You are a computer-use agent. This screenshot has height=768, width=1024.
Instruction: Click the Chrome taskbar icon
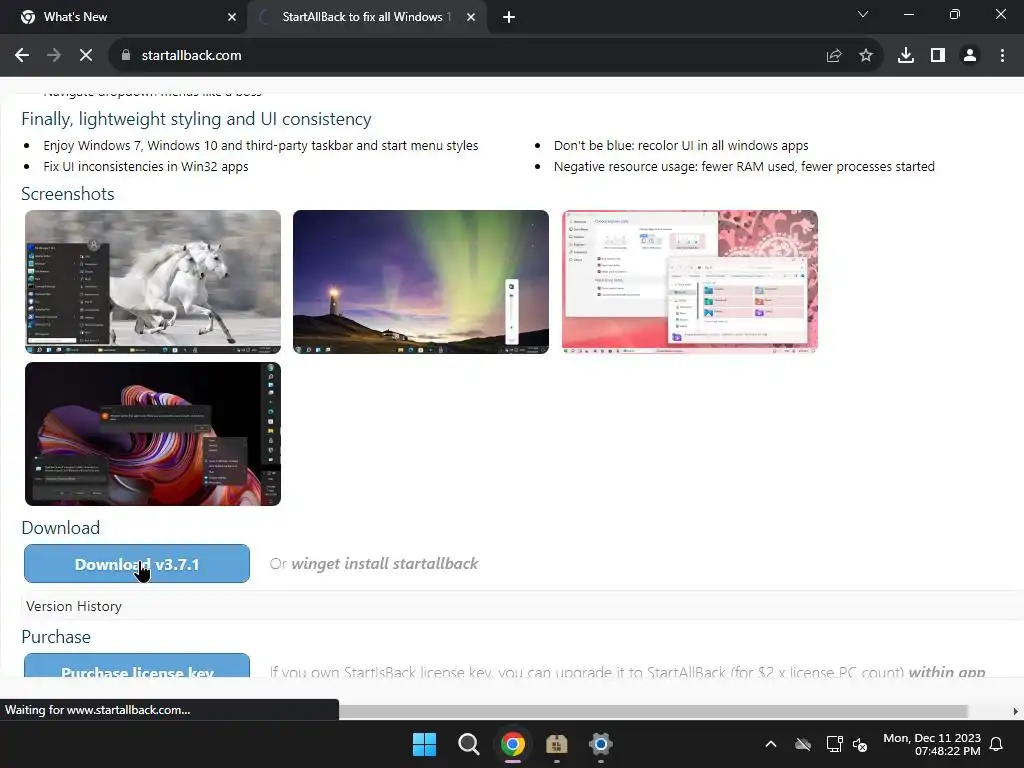(x=513, y=744)
